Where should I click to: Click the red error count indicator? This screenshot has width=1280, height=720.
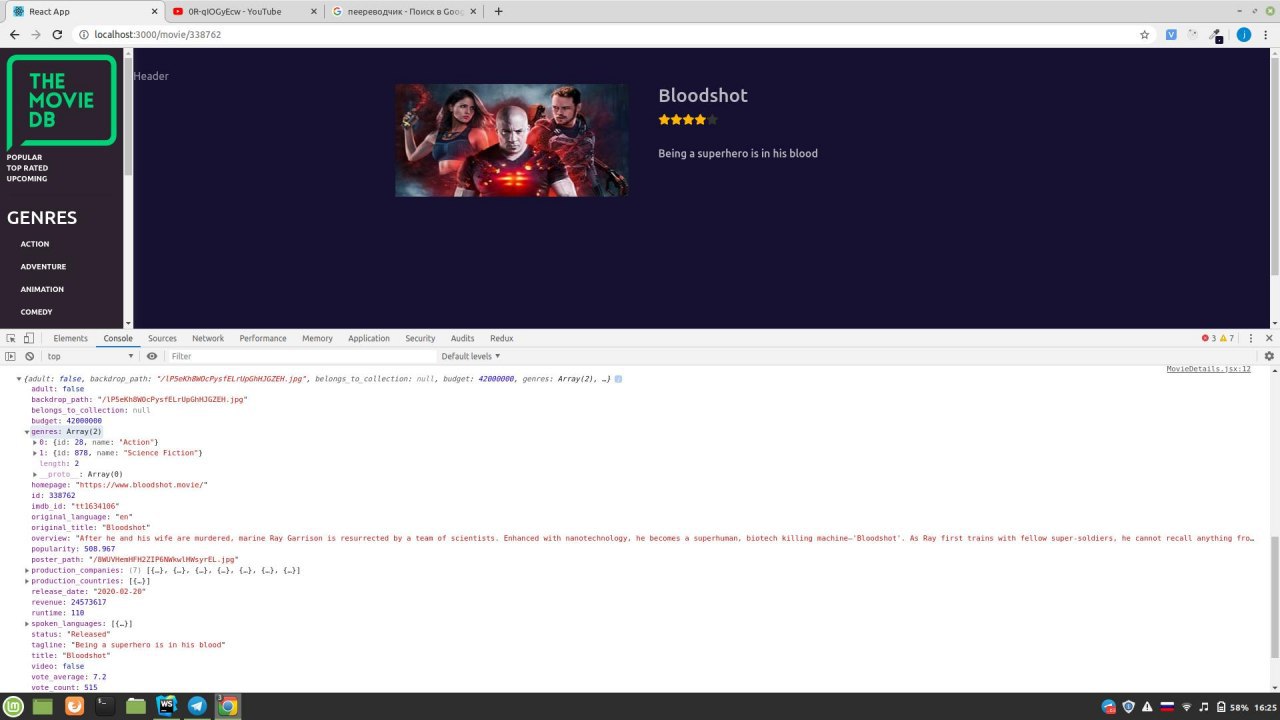(x=1209, y=338)
